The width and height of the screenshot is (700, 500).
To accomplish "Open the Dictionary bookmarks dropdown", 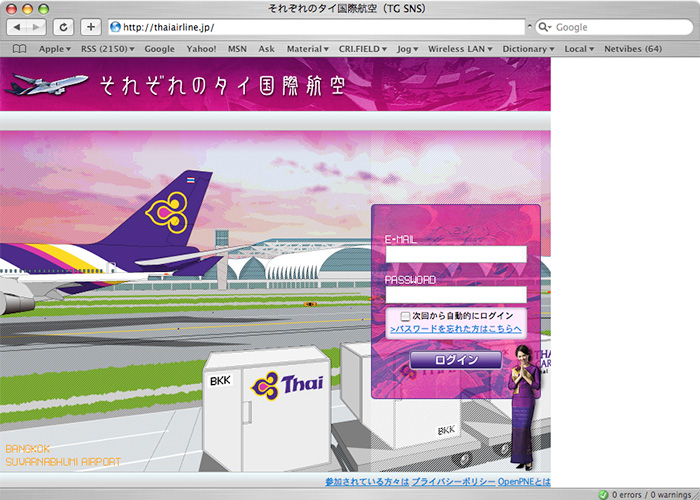I will tap(528, 49).
